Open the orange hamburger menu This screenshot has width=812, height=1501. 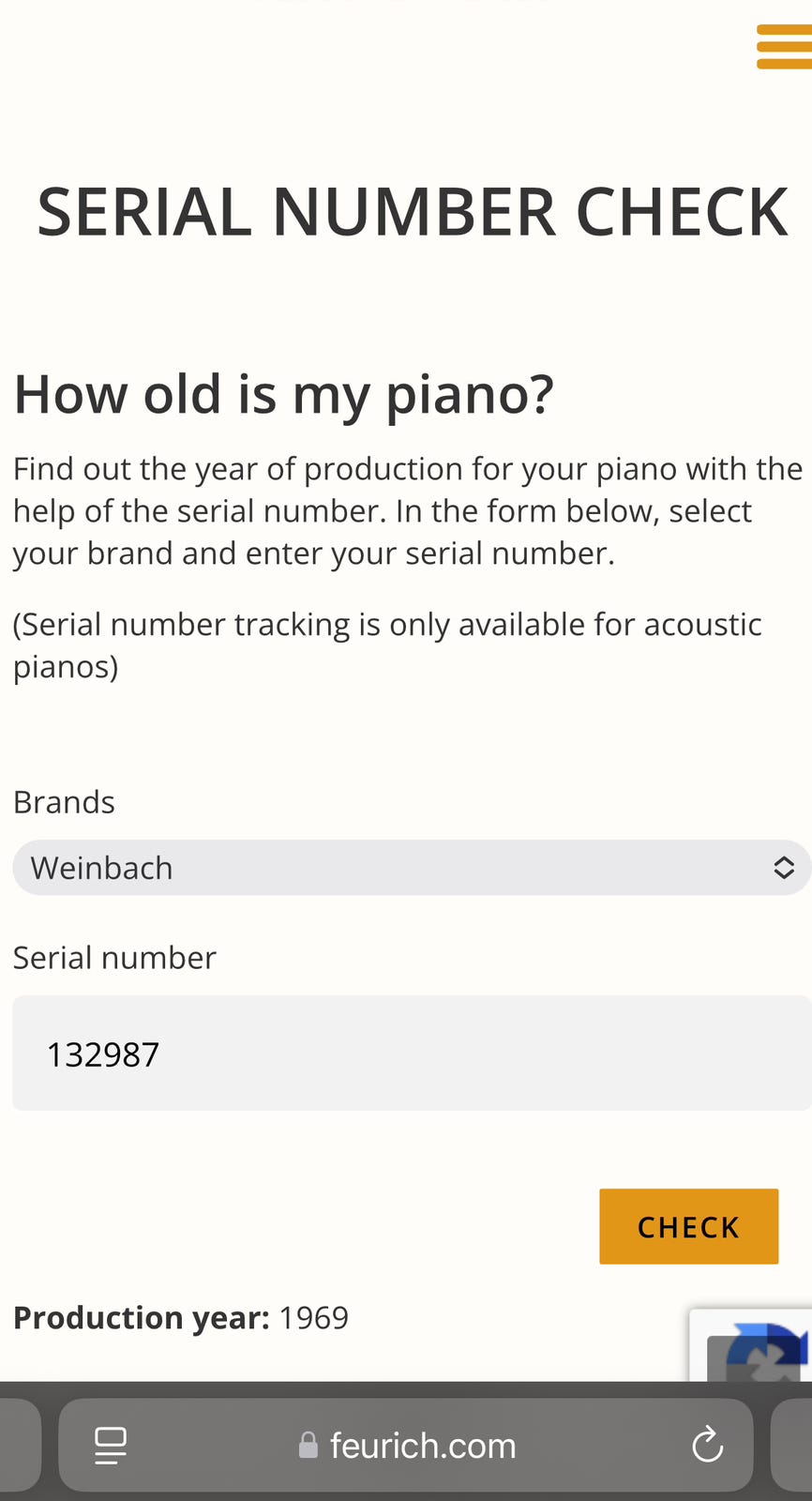[x=785, y=47]
